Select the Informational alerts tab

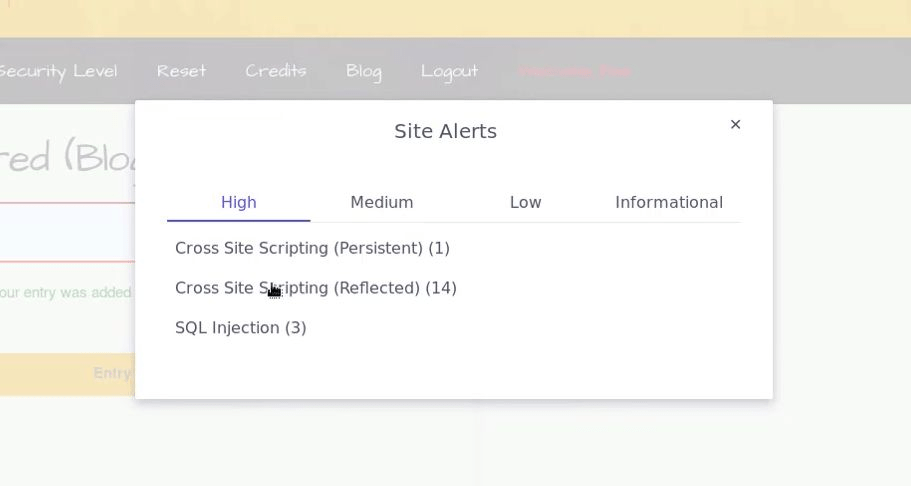pos(668,202)
